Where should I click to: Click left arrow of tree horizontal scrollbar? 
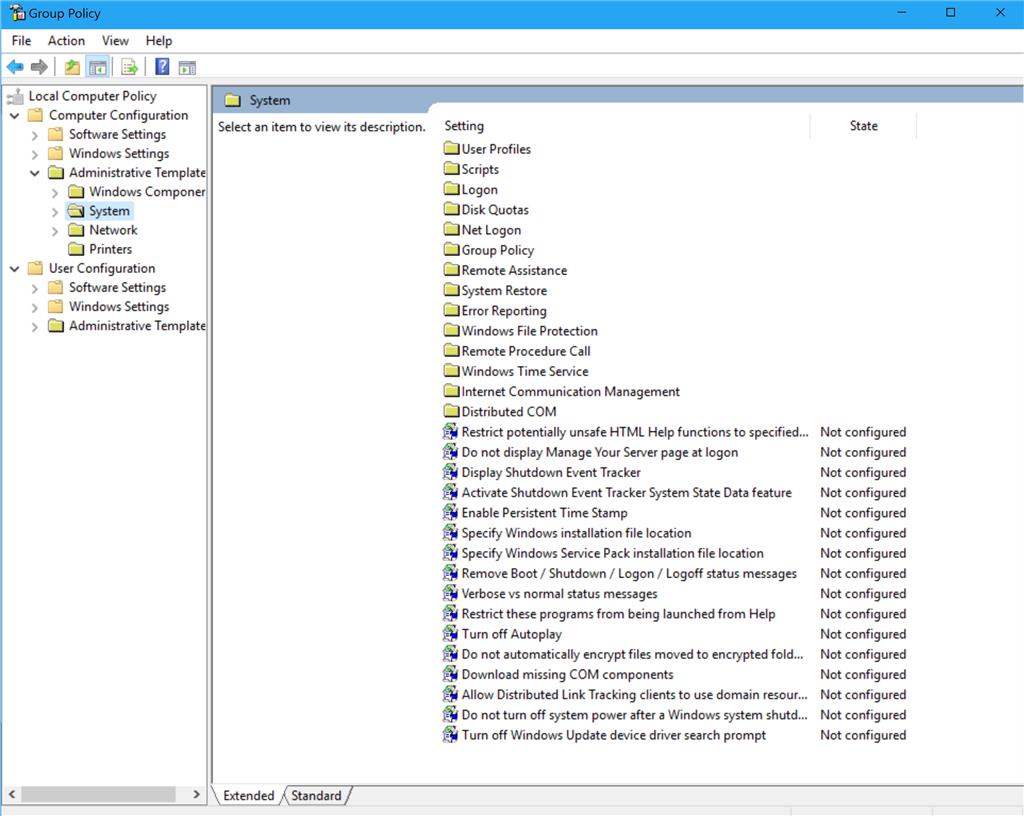pyautogui.click(x=12, y=794)
